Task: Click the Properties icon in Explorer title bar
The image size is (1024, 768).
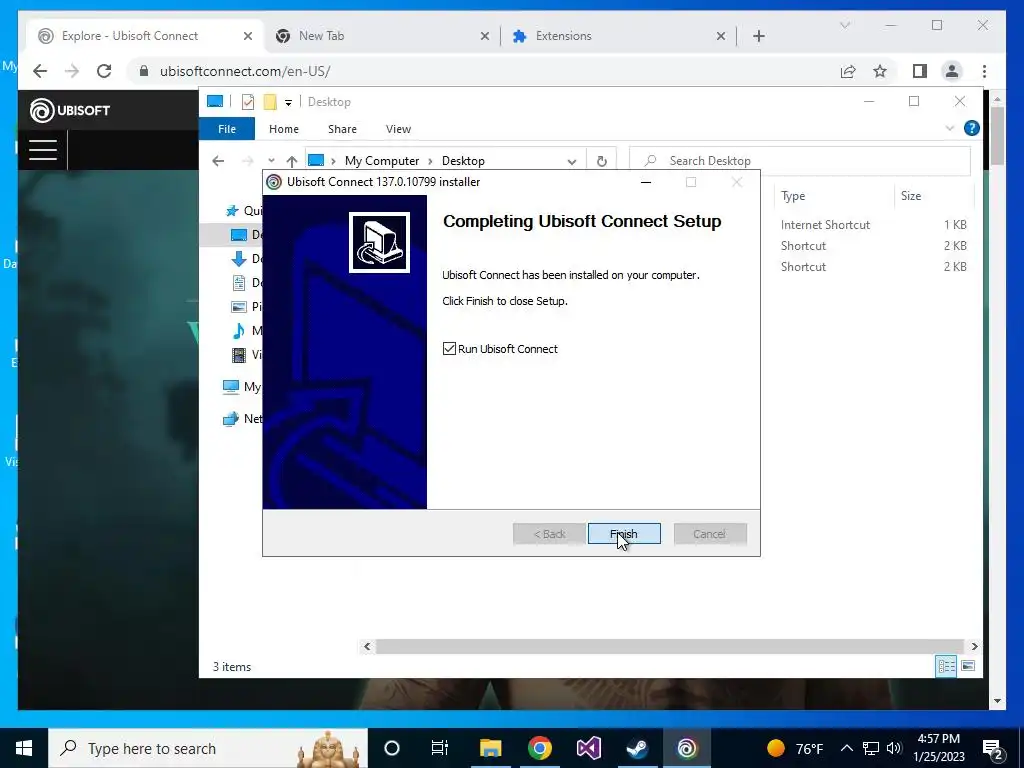Action: 248,102
